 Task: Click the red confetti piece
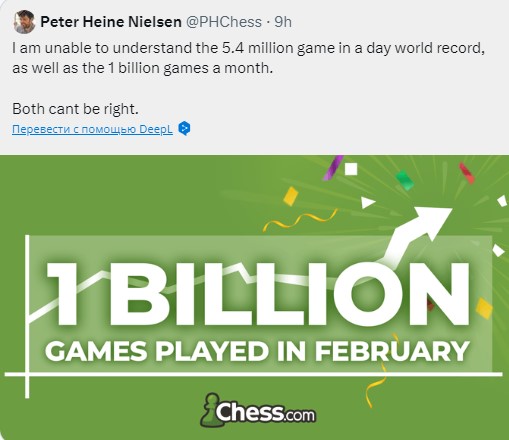[x=467, y=173]
